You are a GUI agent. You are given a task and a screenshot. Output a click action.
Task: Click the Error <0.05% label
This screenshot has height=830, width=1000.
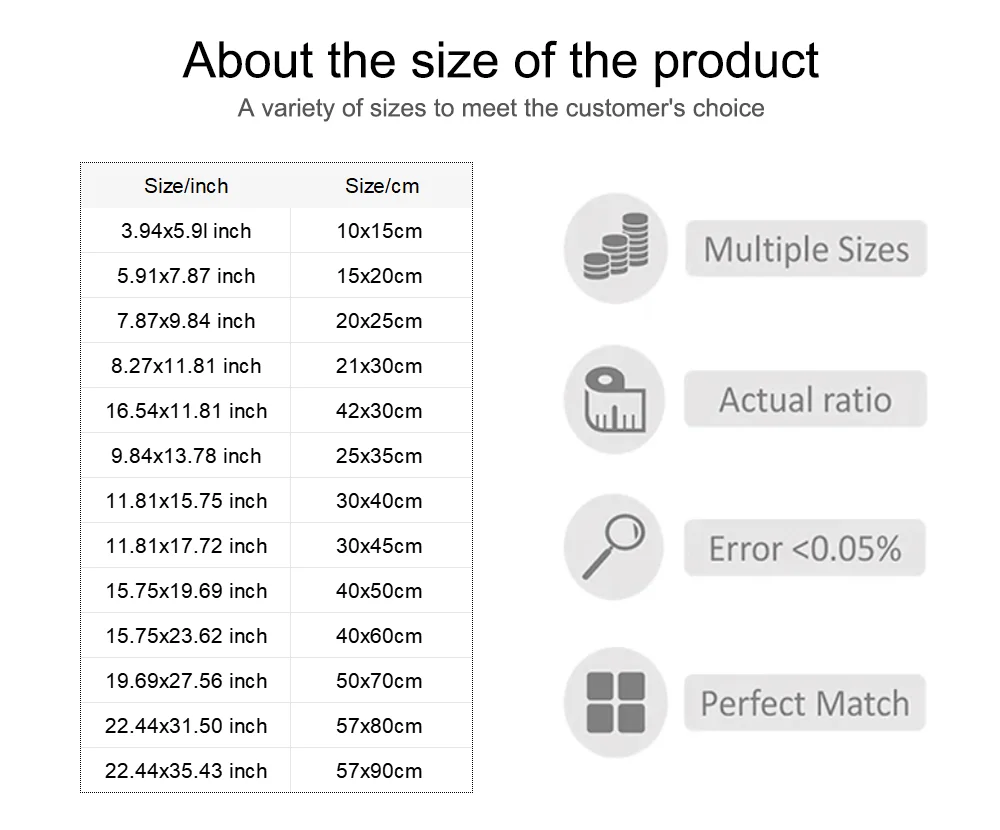805,548
